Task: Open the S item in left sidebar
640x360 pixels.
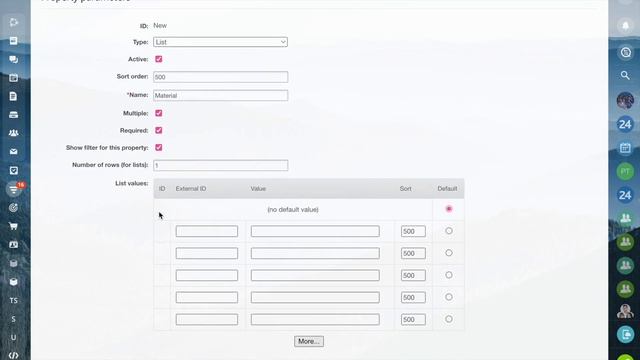Action: pyautogui.click(x=13, y=319)
